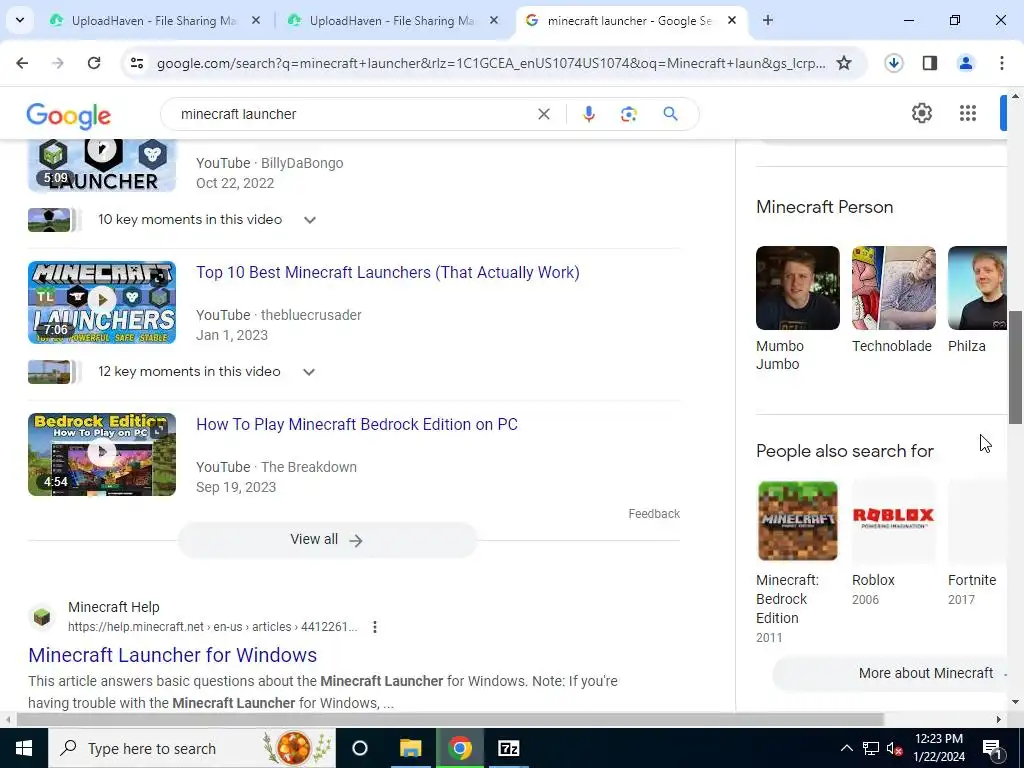Open the network tray icon
The height and width of the screenshot is (768, 1024).
[x=870, y=748]
